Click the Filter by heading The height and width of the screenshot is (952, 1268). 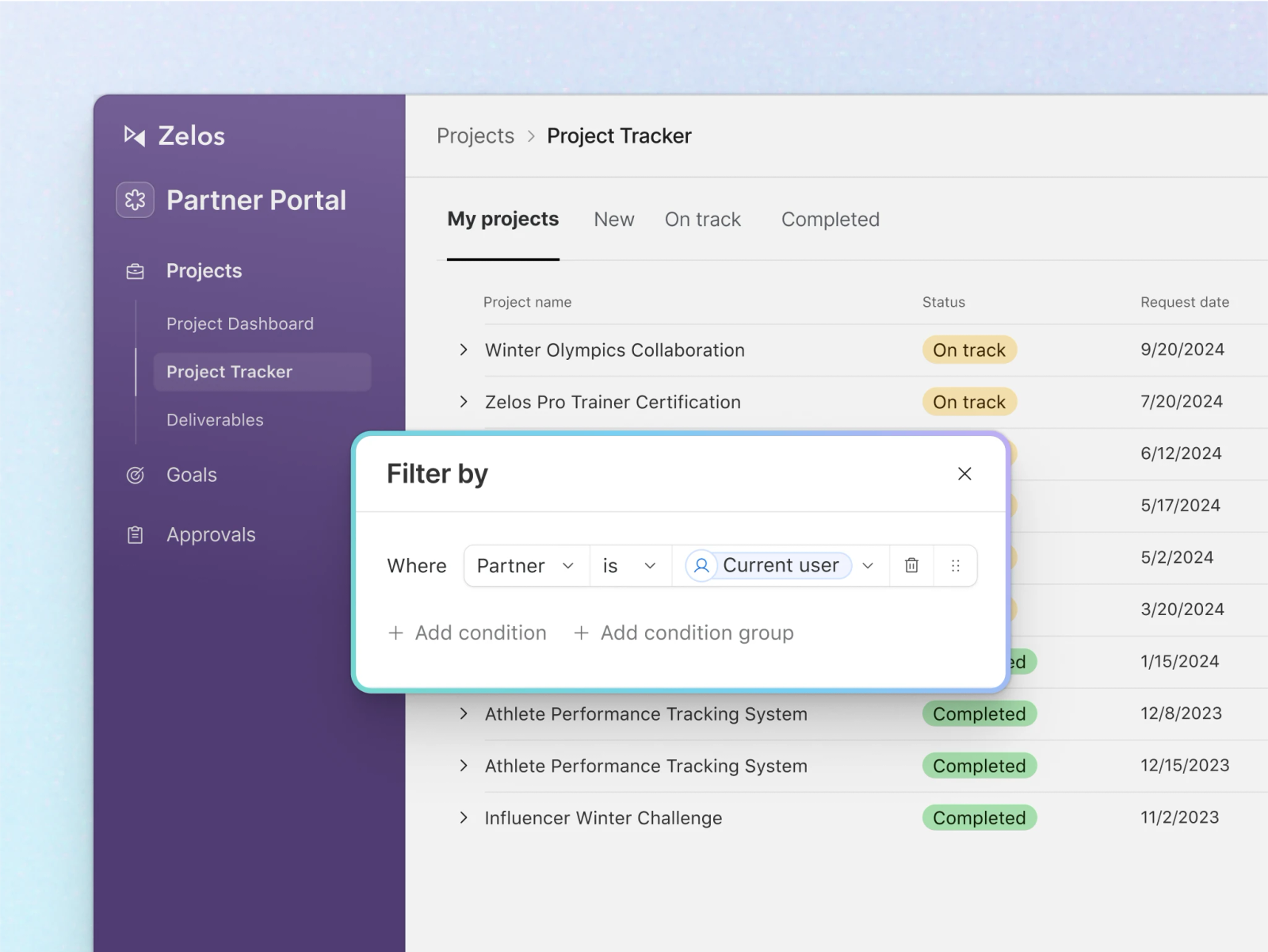tap(437, 473)
